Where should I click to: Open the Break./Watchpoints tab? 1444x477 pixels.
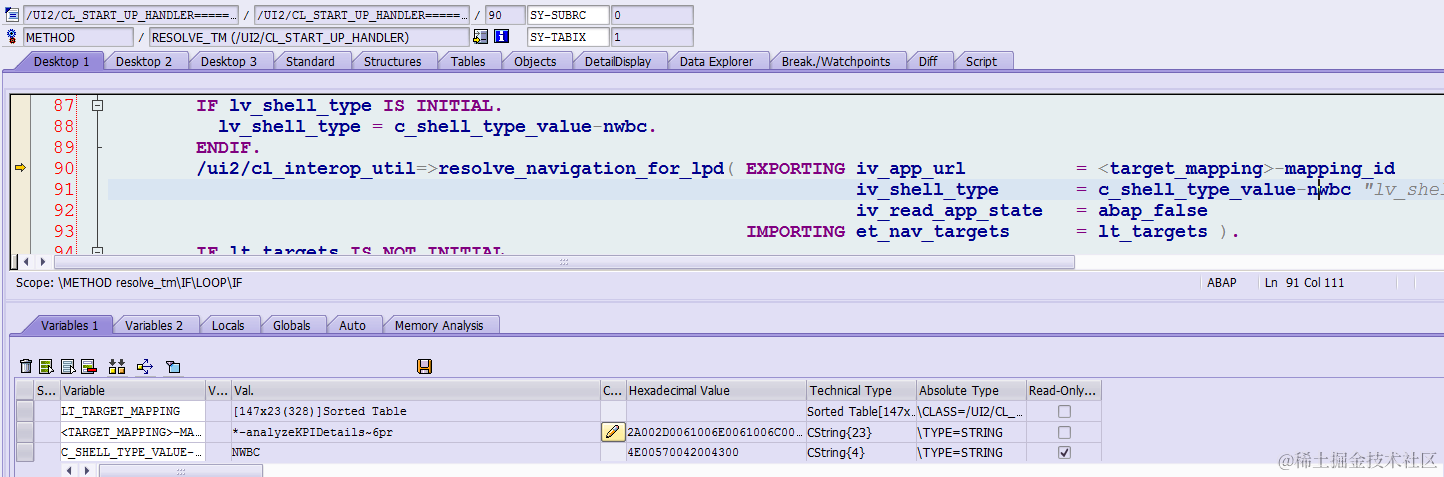point(836,61)
